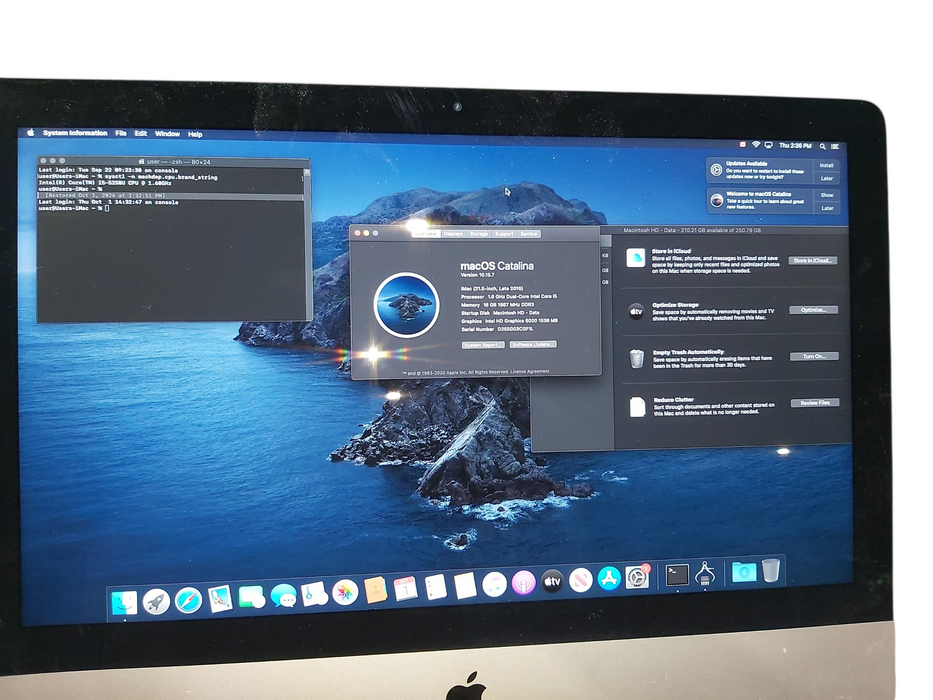Open Finder from the Dock
Image resolution: width=933 pixels, height=700 pixels.
coord(124,603)
